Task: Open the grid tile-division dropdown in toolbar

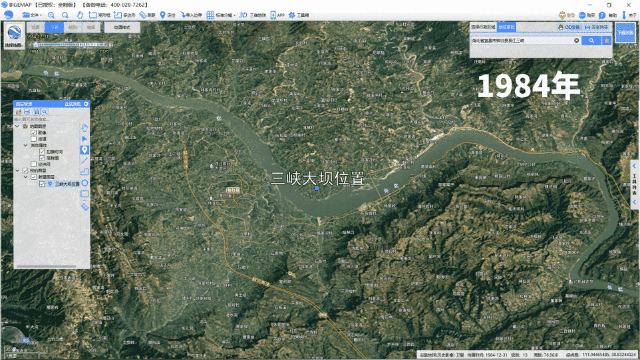Action: point(220,15)
